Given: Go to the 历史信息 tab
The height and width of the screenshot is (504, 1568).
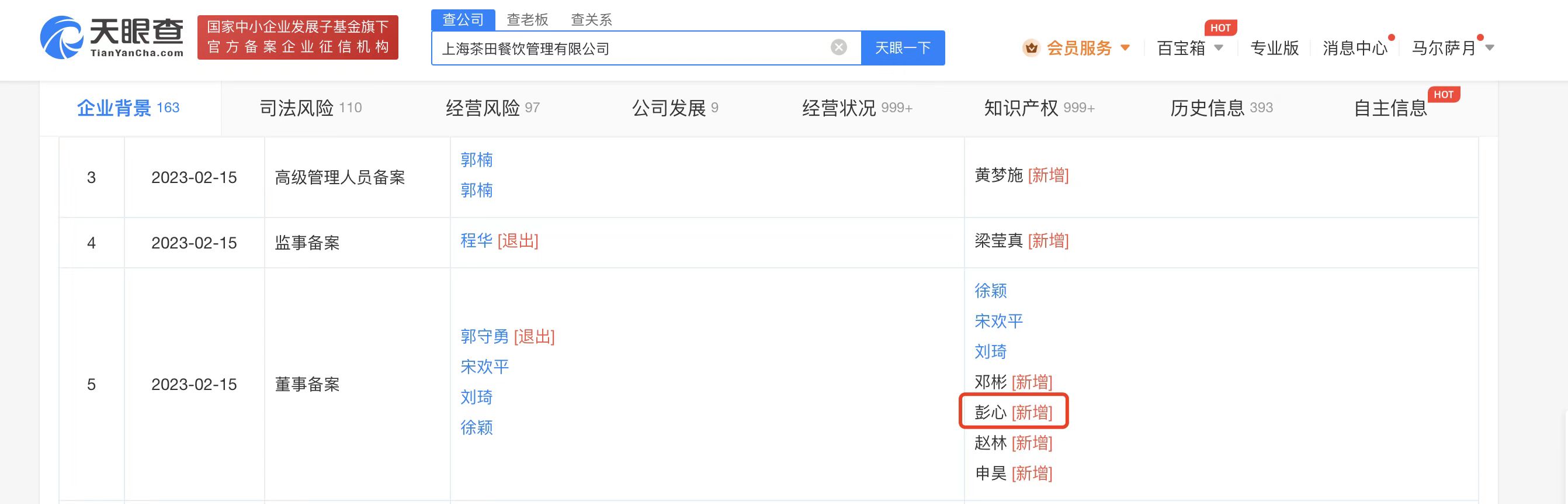Looking at the screenshot, I should pyautogui.click(x=1220, y=108).
